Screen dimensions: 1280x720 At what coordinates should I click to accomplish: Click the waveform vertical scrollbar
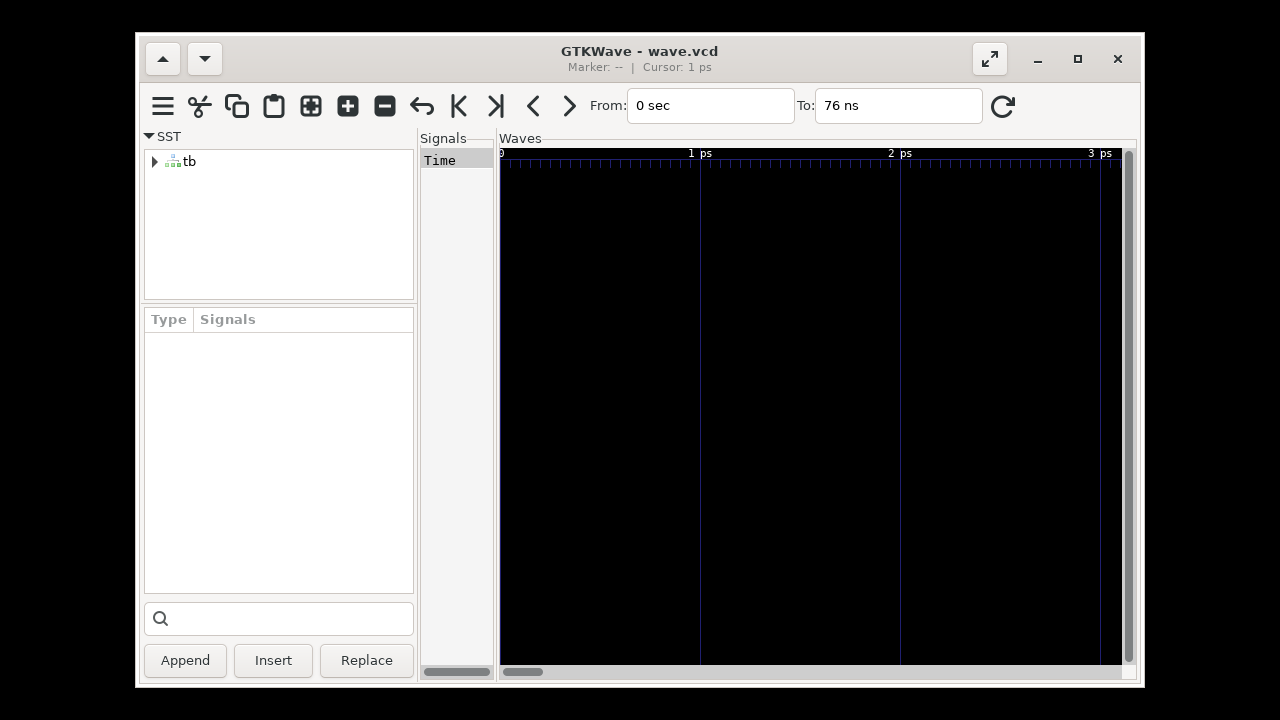[1129, 406]
